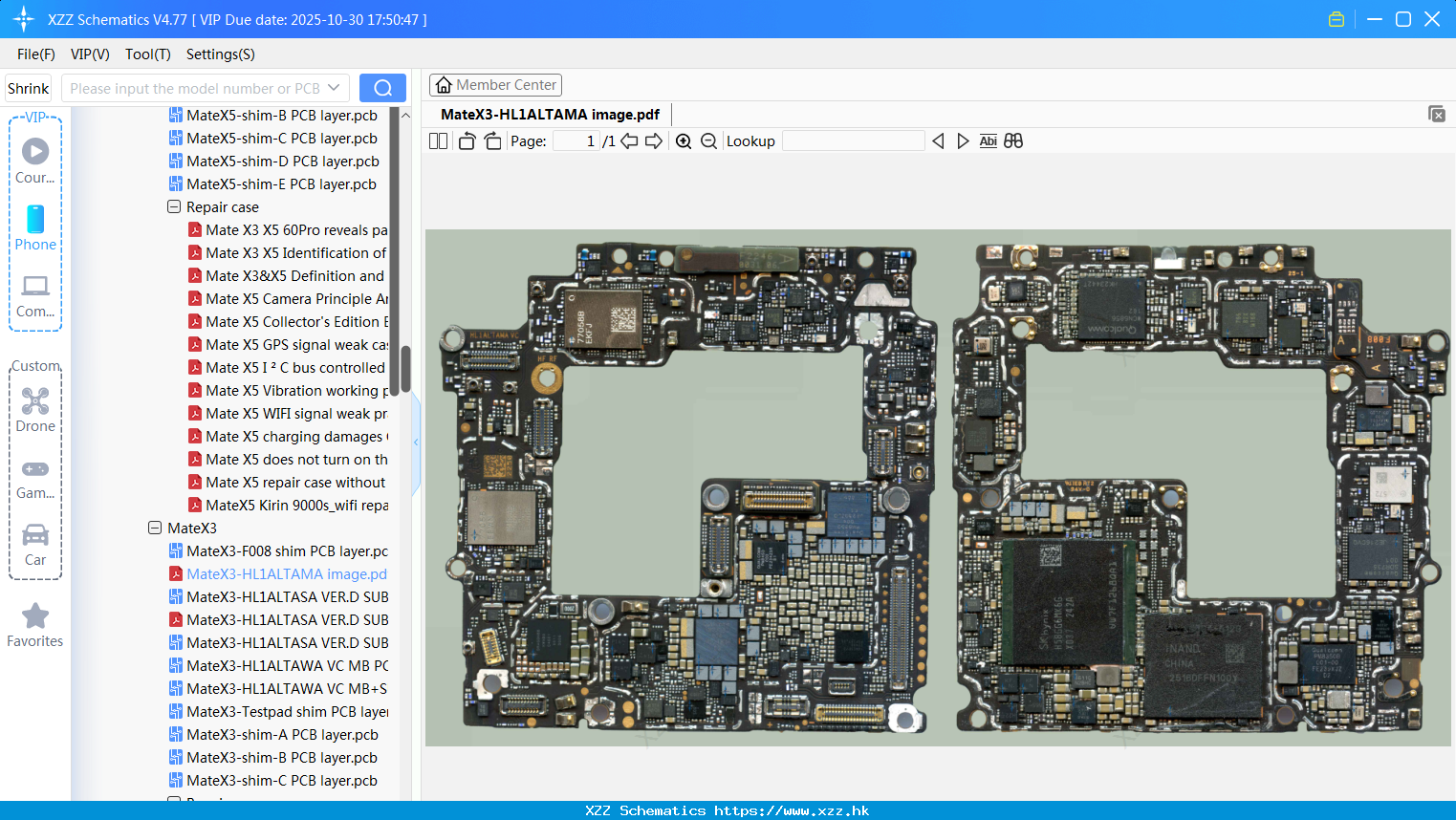1456x820 pixels.
Task: Go to previous page arrow
Action: click(x=629, y=141)
